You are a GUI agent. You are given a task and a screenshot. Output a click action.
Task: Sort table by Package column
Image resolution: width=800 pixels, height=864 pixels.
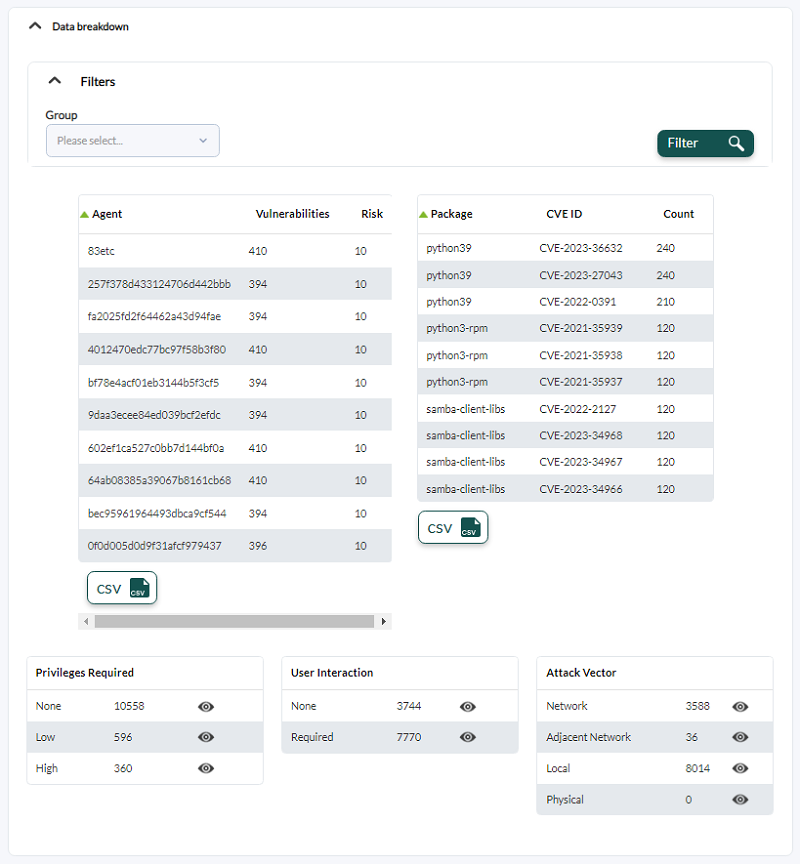pos(451,214)
